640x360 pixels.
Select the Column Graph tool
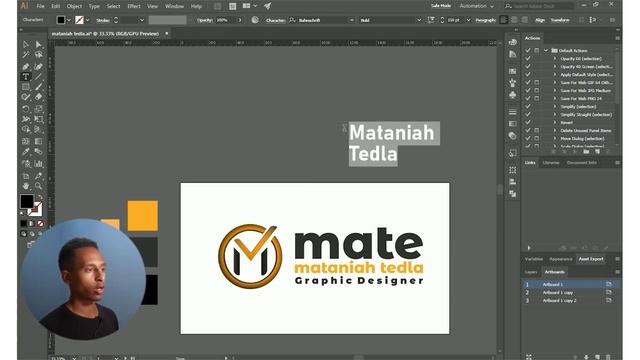[38, 164]
